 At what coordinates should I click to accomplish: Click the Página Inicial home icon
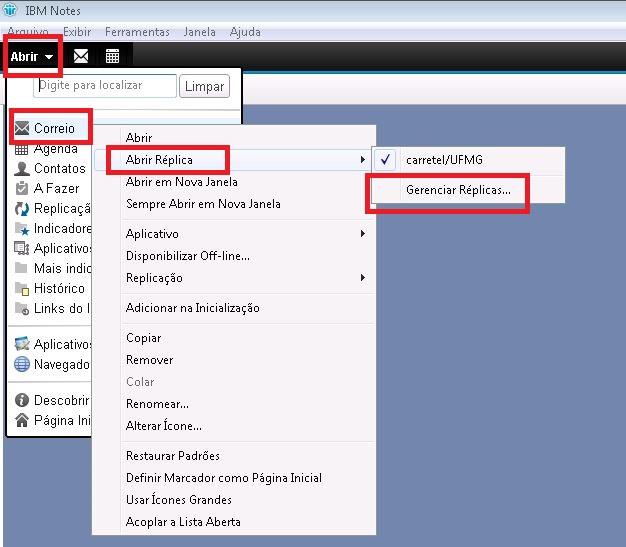[22, 420]
